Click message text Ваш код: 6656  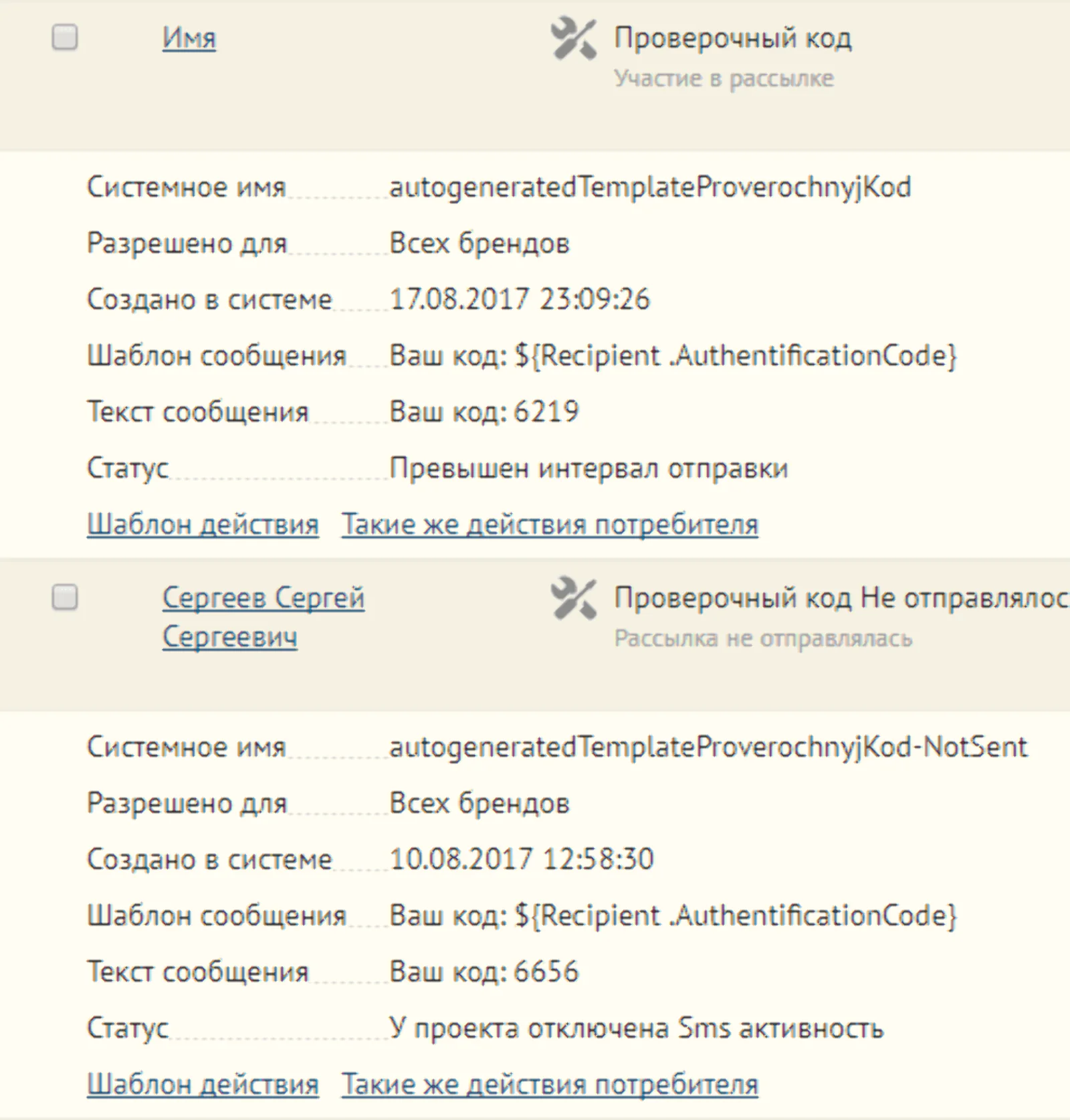point(484,971)
